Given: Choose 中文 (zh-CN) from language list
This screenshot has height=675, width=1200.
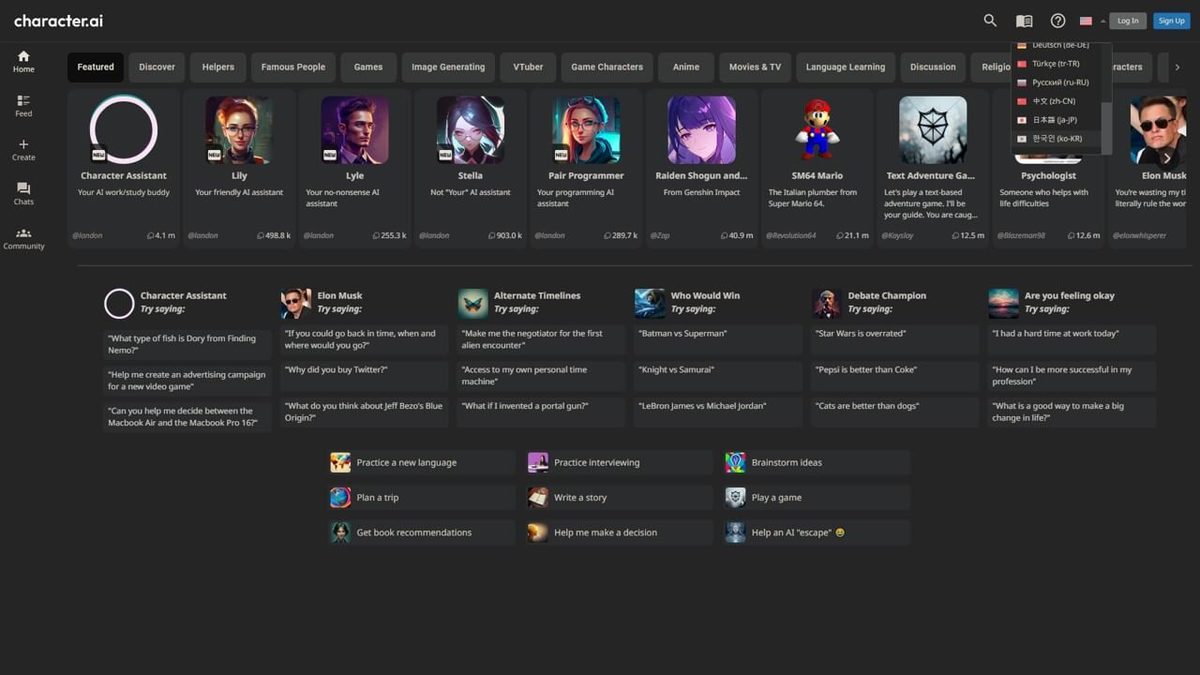Looking at the screenshot, I should pos(1056,101).
